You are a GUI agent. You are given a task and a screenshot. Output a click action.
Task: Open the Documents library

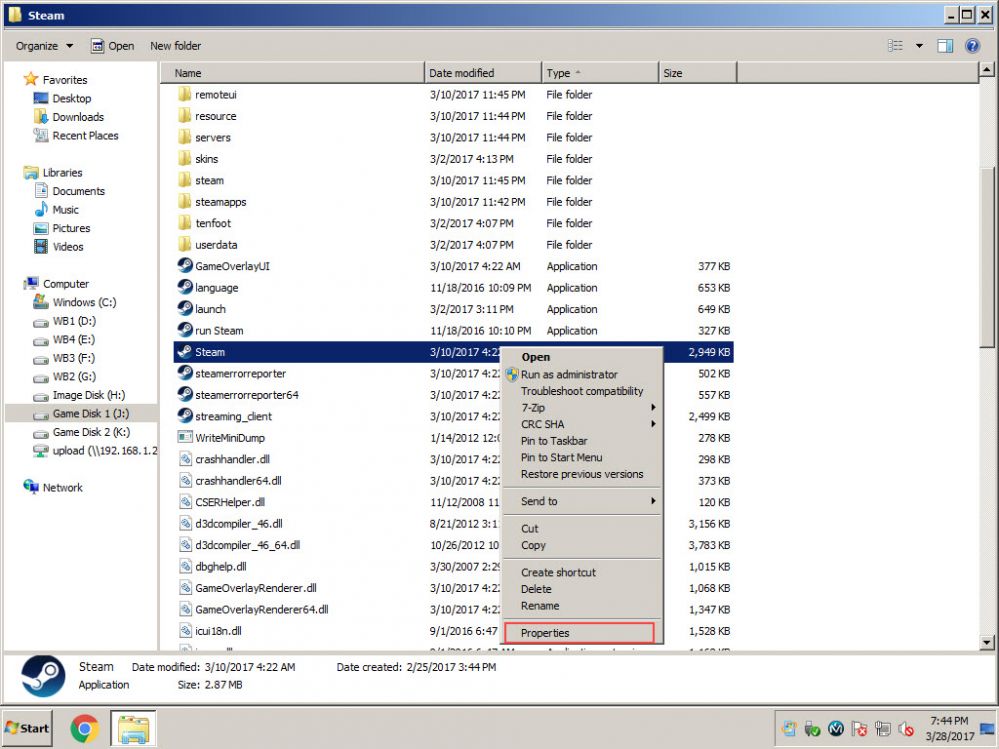click(78, 191)
